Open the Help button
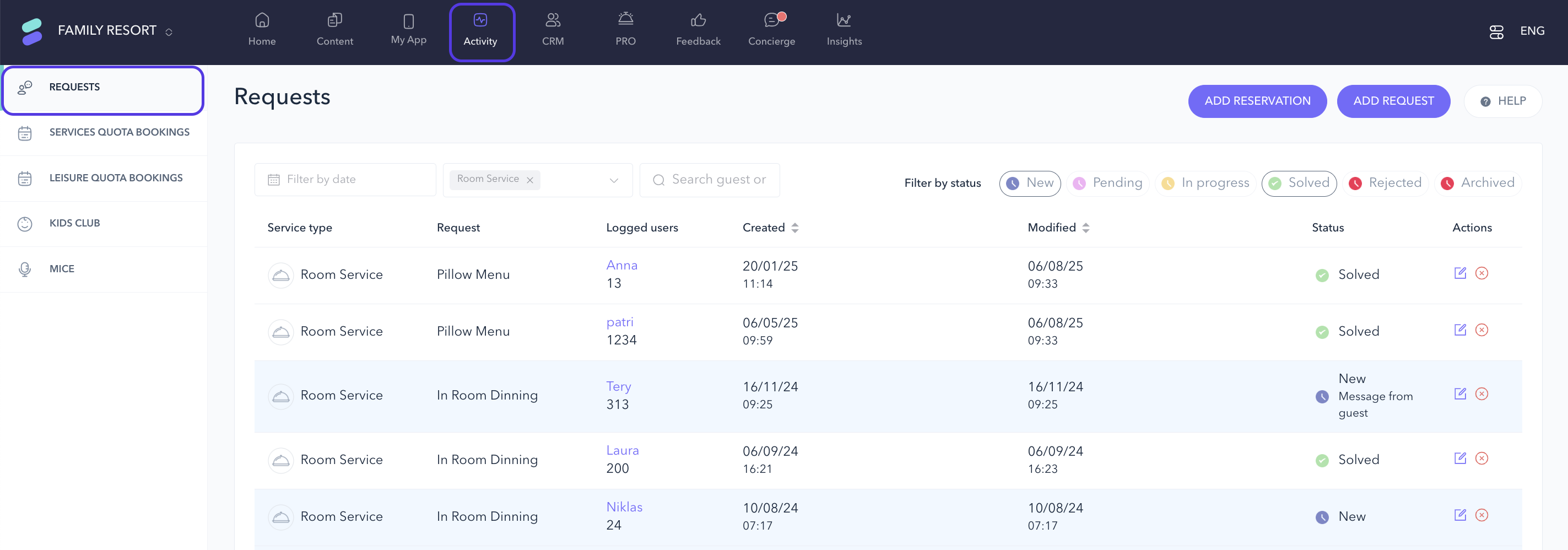Viewport: 1568px width, 550px height. click(1502, 101)
